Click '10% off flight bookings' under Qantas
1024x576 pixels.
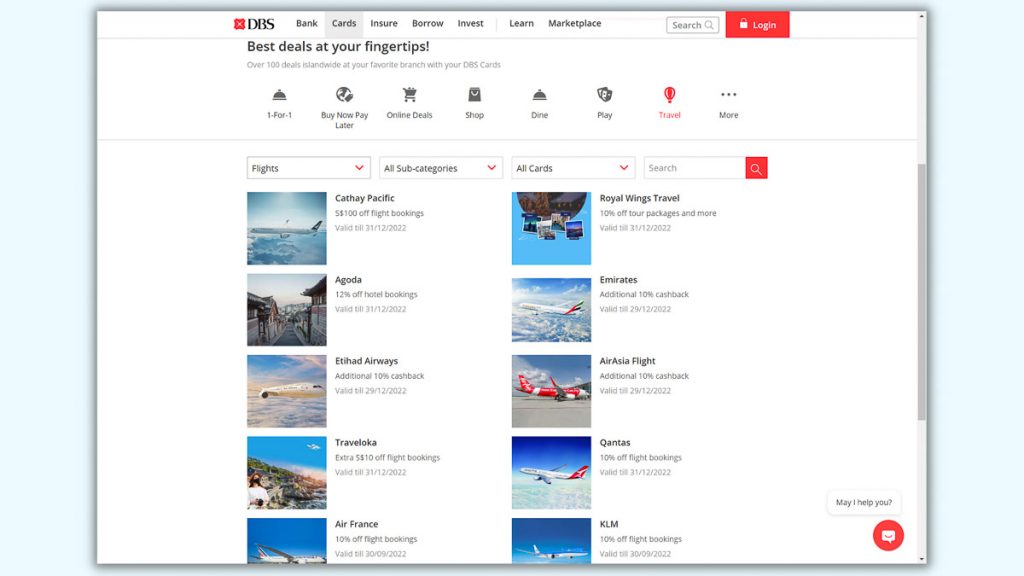[641, 458]
